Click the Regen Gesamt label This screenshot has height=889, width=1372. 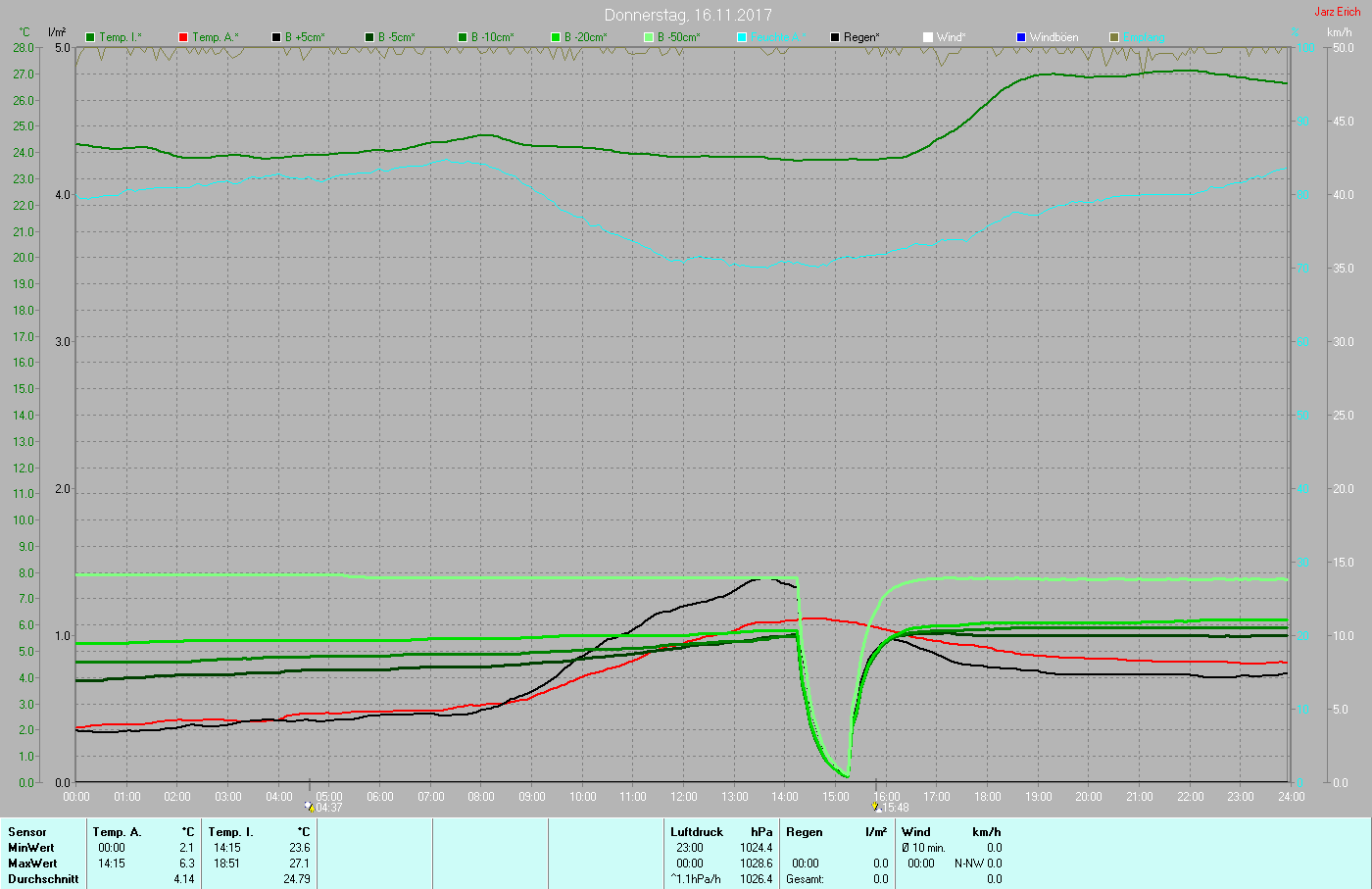coord(805,879)
